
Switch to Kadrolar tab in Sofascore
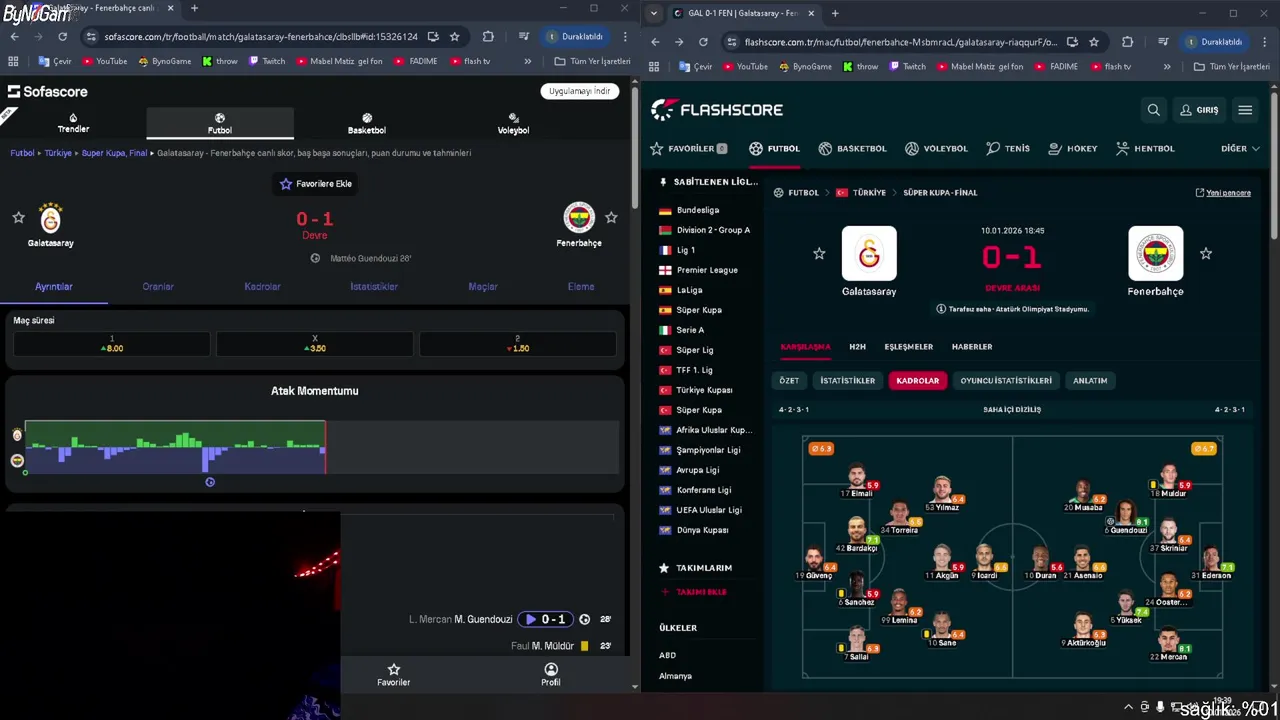tap(262, 287)
